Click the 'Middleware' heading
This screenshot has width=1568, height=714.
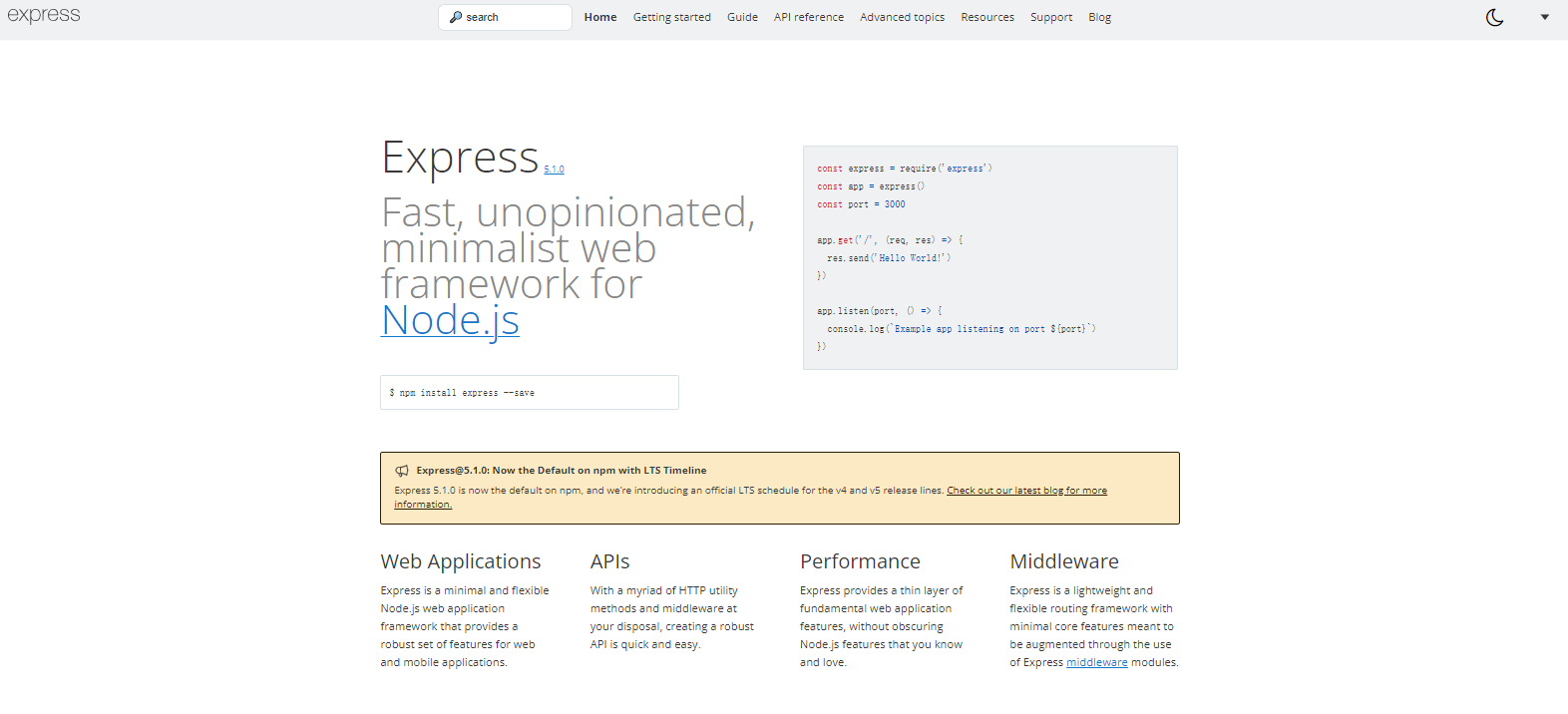coord(1064,561)
